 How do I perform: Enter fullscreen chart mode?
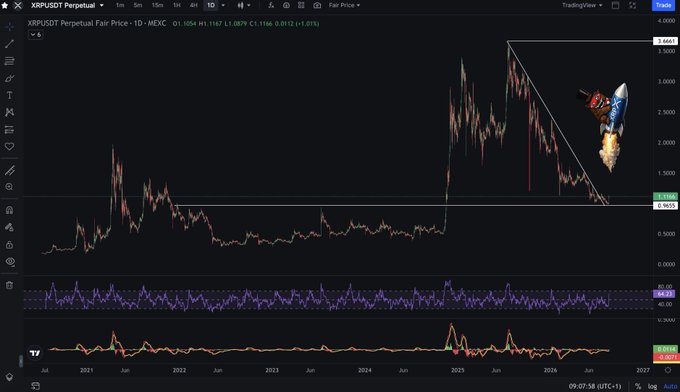(x=632, y=5)
